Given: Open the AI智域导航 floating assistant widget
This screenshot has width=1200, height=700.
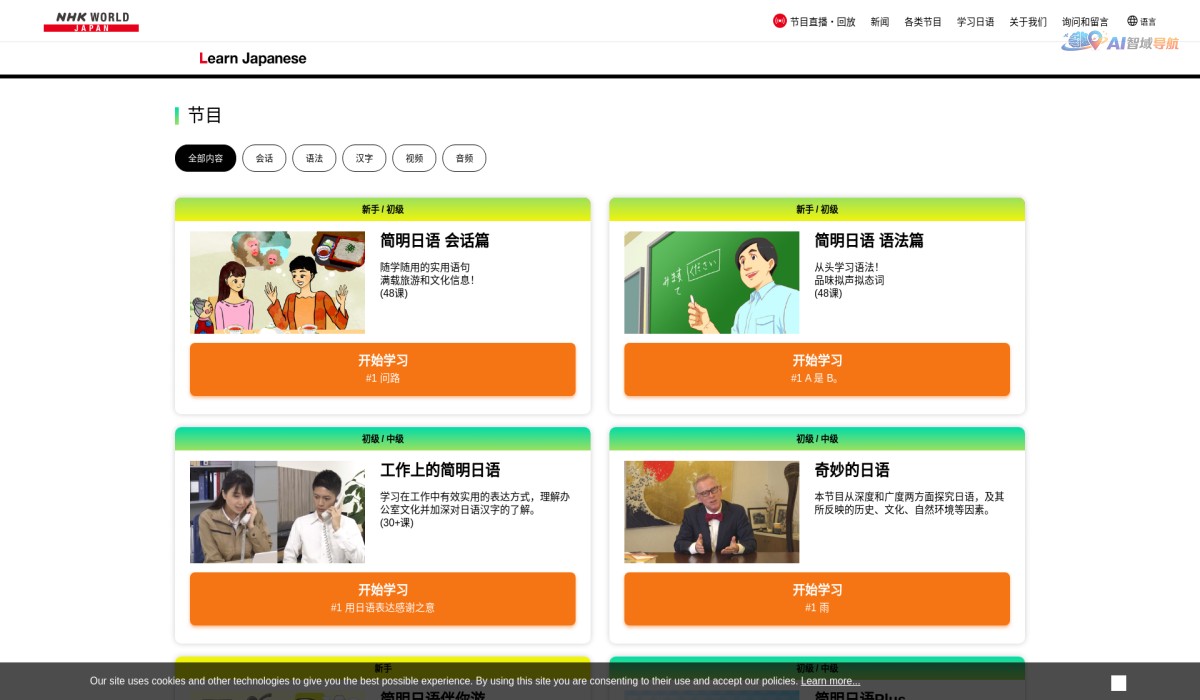Looking at the screenshot, I should 1122,44.
